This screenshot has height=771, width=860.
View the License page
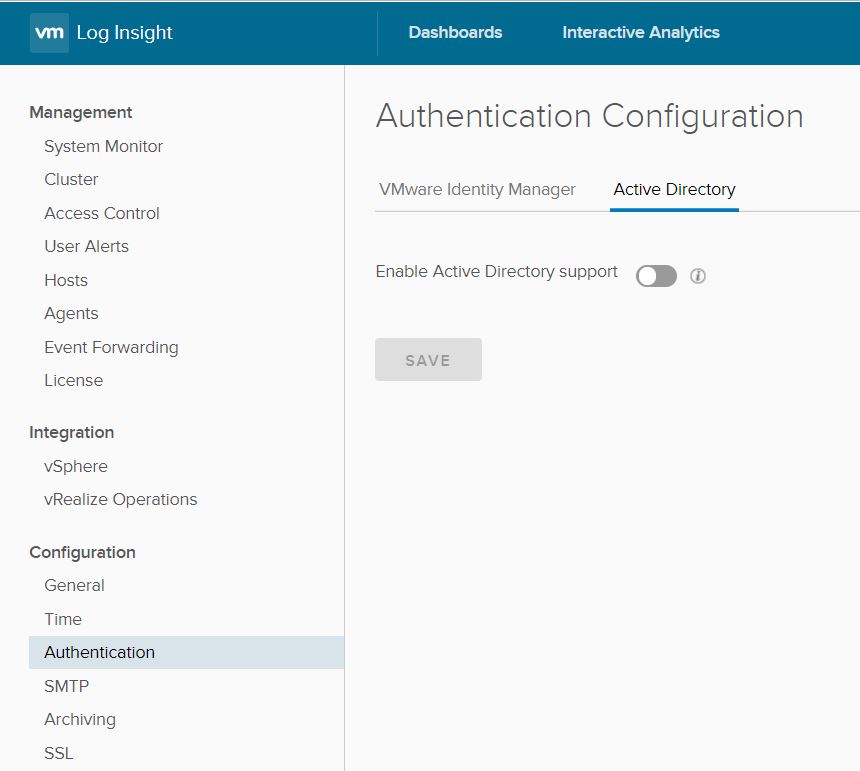coord(73,380)
